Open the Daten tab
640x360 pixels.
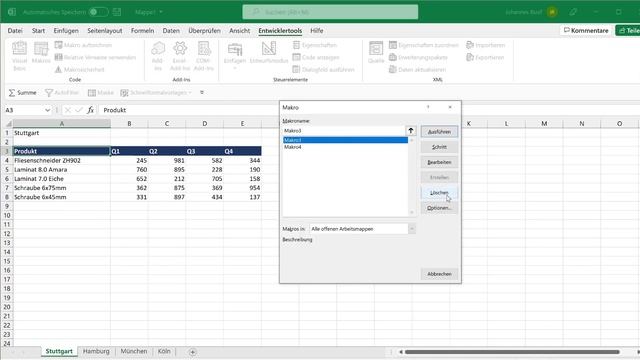[171, 31]
